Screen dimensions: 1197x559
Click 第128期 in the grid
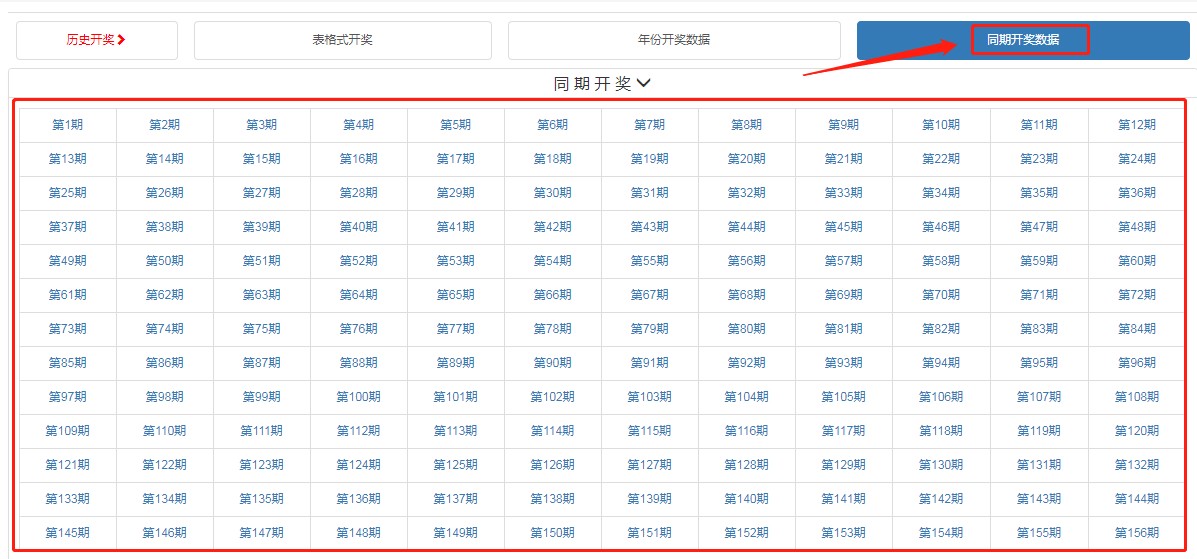[747, 465]
